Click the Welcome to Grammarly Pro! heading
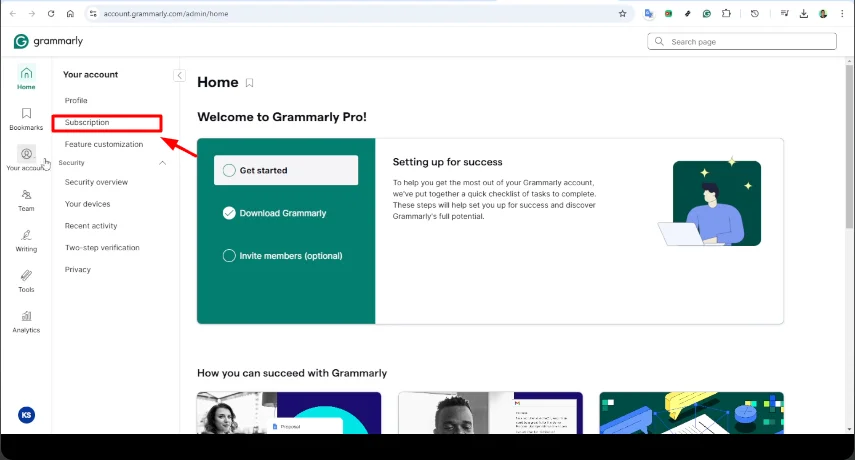Image resolution: width=855 pixels, height=460 pixels. [282, 117]
